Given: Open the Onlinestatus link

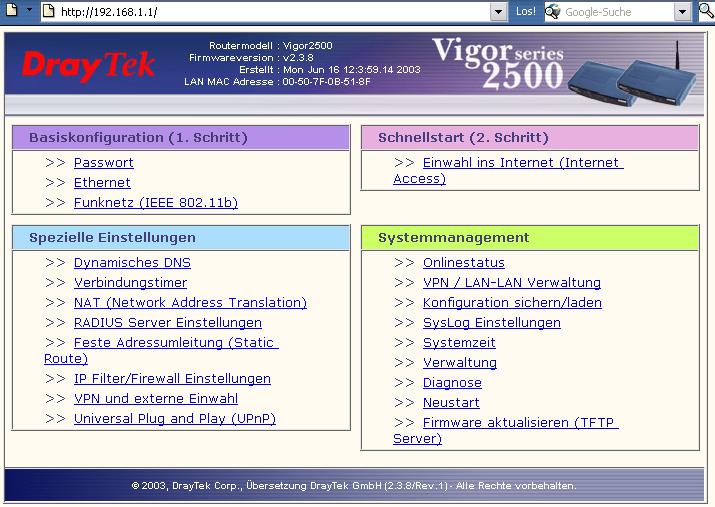Looking at the screenshot, I should pos(464,263).
